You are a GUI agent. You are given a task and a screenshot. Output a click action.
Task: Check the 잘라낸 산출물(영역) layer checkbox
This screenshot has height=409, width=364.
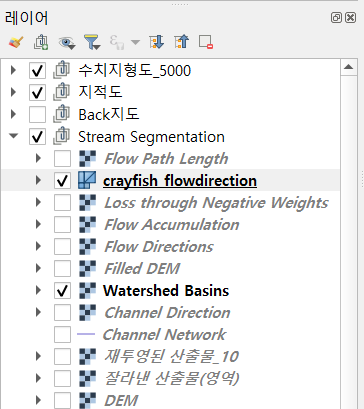[x=62, y=378]
